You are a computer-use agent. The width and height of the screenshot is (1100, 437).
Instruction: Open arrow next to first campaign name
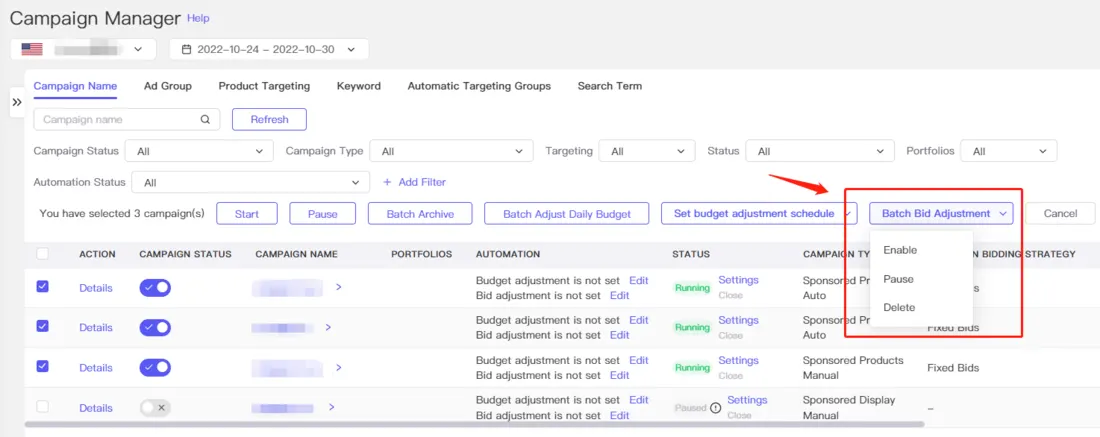point(338,287)
